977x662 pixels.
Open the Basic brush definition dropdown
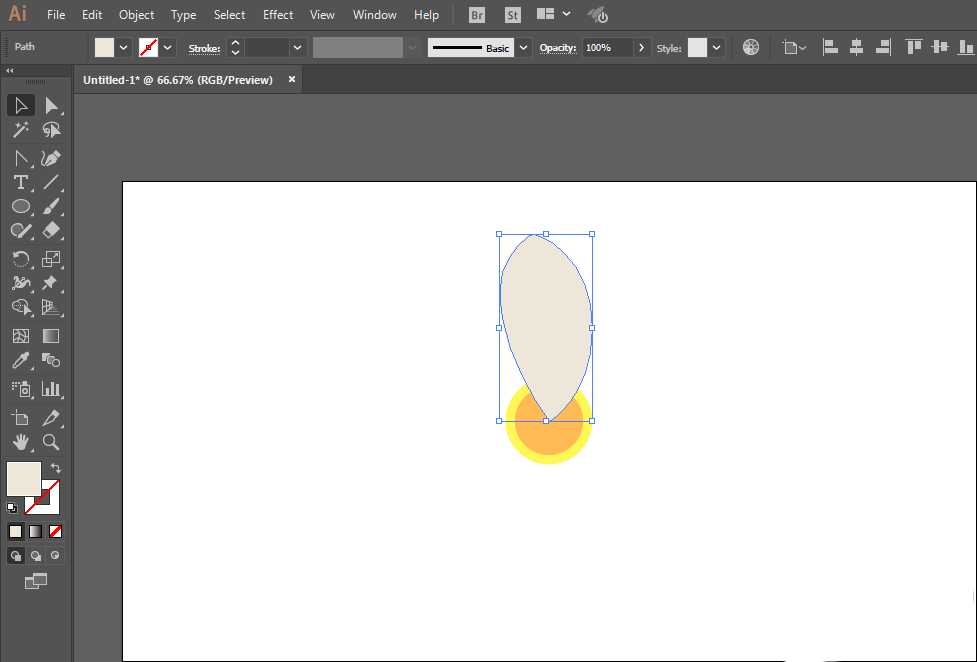coord(522,47)
